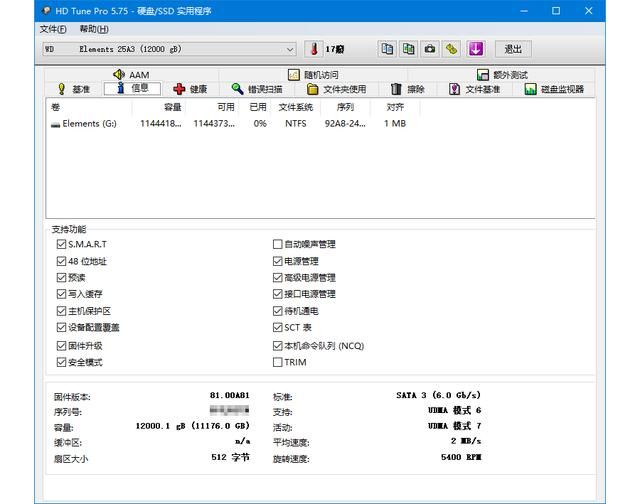Screen dimensions: 640x504
Task: Click the 1 MB alignment cell
Action: click(395, 124)
